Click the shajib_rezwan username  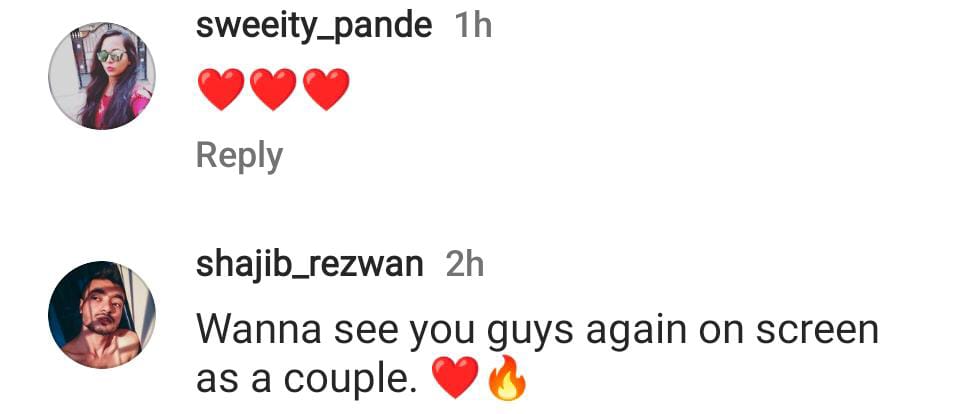tap(309, 266)
